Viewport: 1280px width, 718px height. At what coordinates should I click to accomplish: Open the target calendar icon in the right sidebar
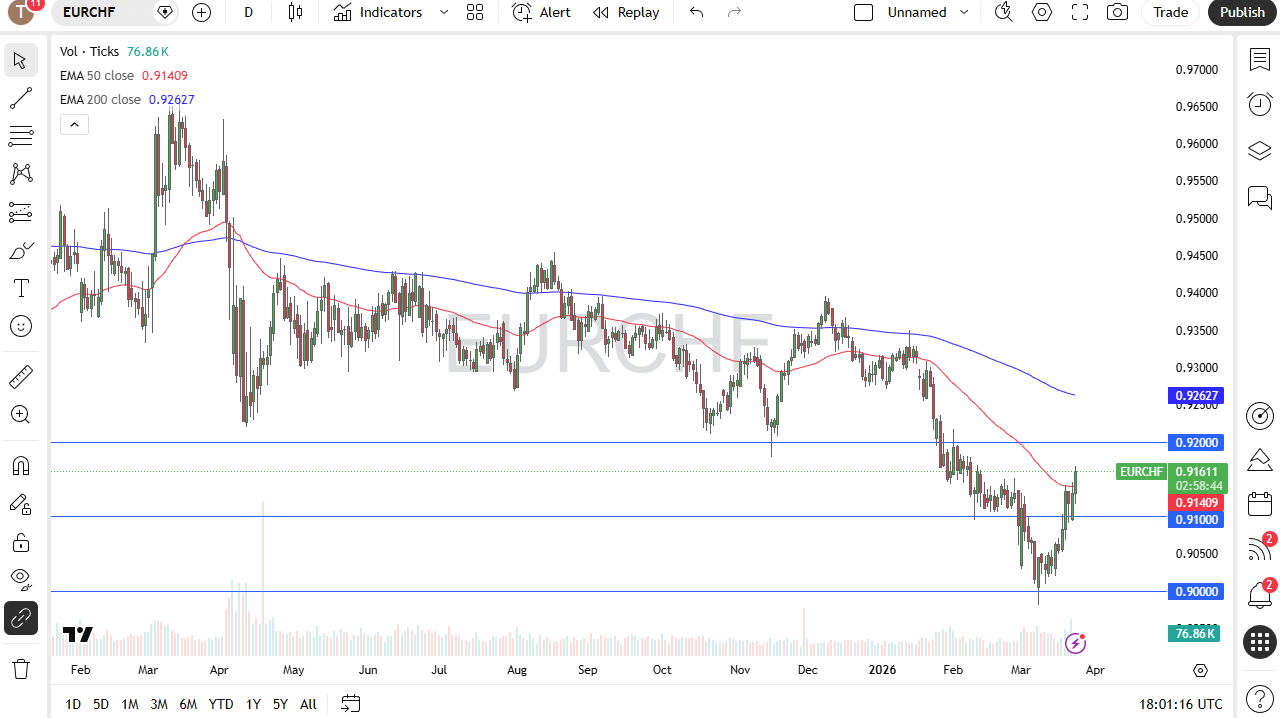click(1259, 415)
